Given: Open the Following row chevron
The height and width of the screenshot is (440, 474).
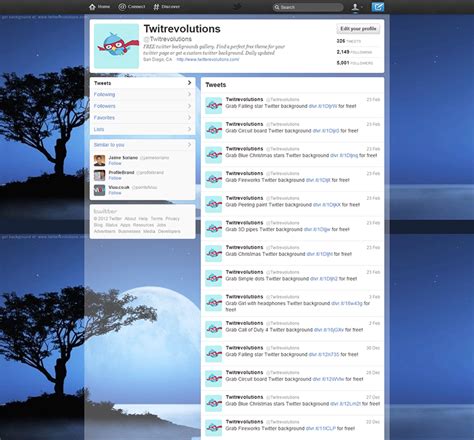Looking at the screenshot, I should coord(189,94).
